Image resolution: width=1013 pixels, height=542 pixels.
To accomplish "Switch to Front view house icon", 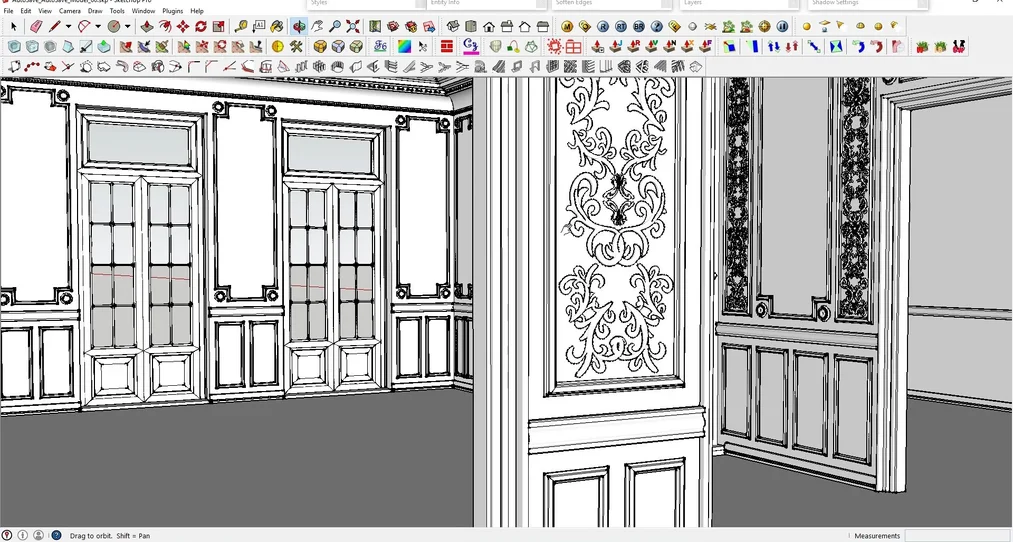I will coord(489,26).
